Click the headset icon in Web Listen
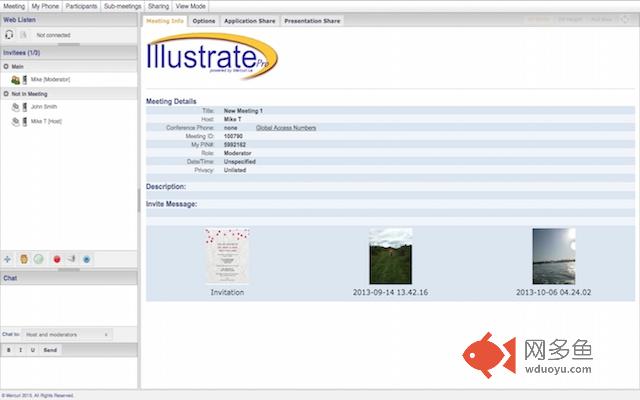Viewport: 640px width, 400px height. coord(9,35)
